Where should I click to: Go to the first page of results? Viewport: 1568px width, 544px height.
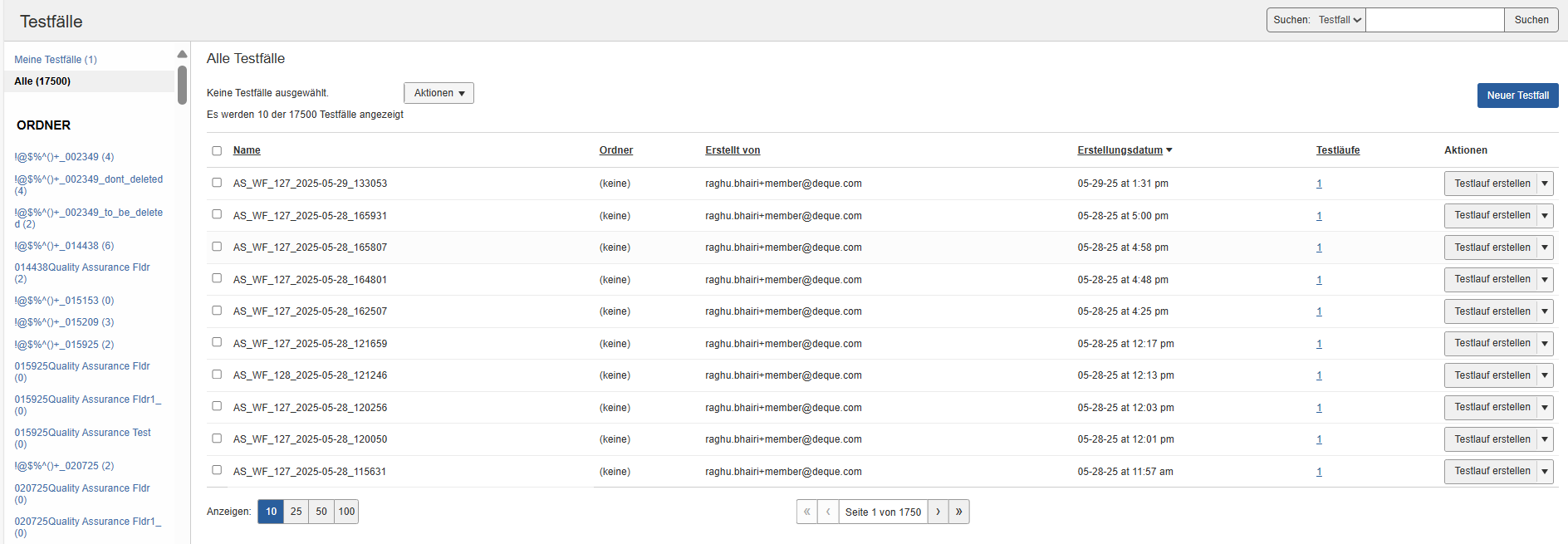(806, 512)
